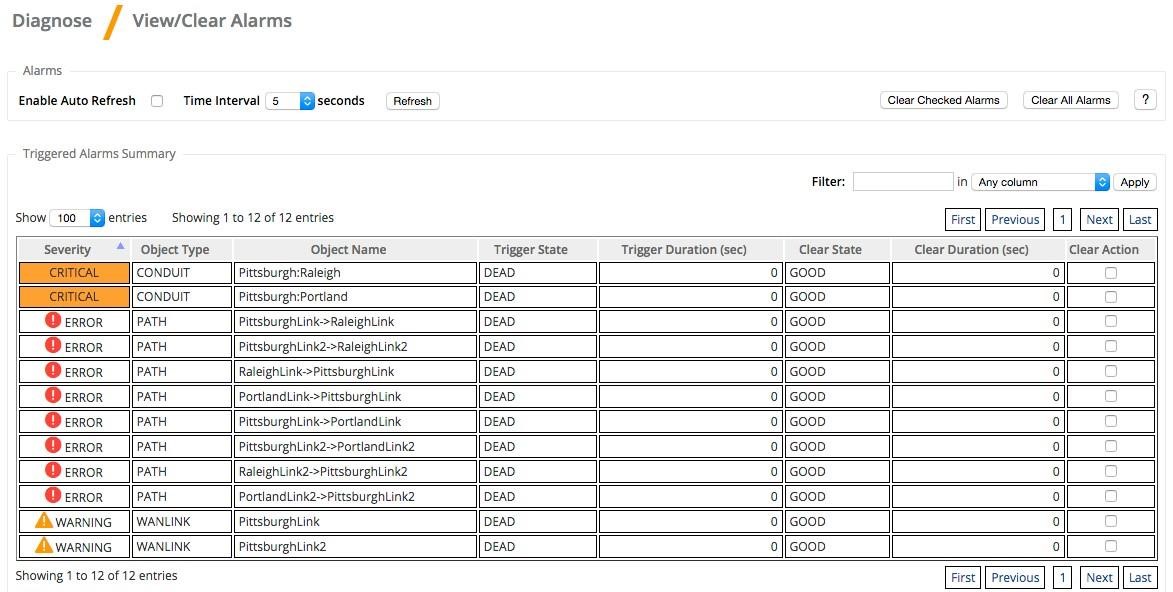The image size is (1173, 592).
Task: Click Severity column sort arrow
Action: point(120,245)
